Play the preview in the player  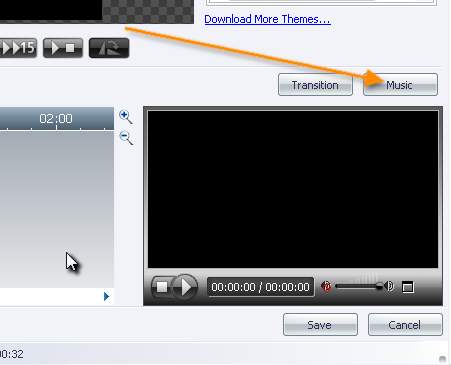coord(186,286)
